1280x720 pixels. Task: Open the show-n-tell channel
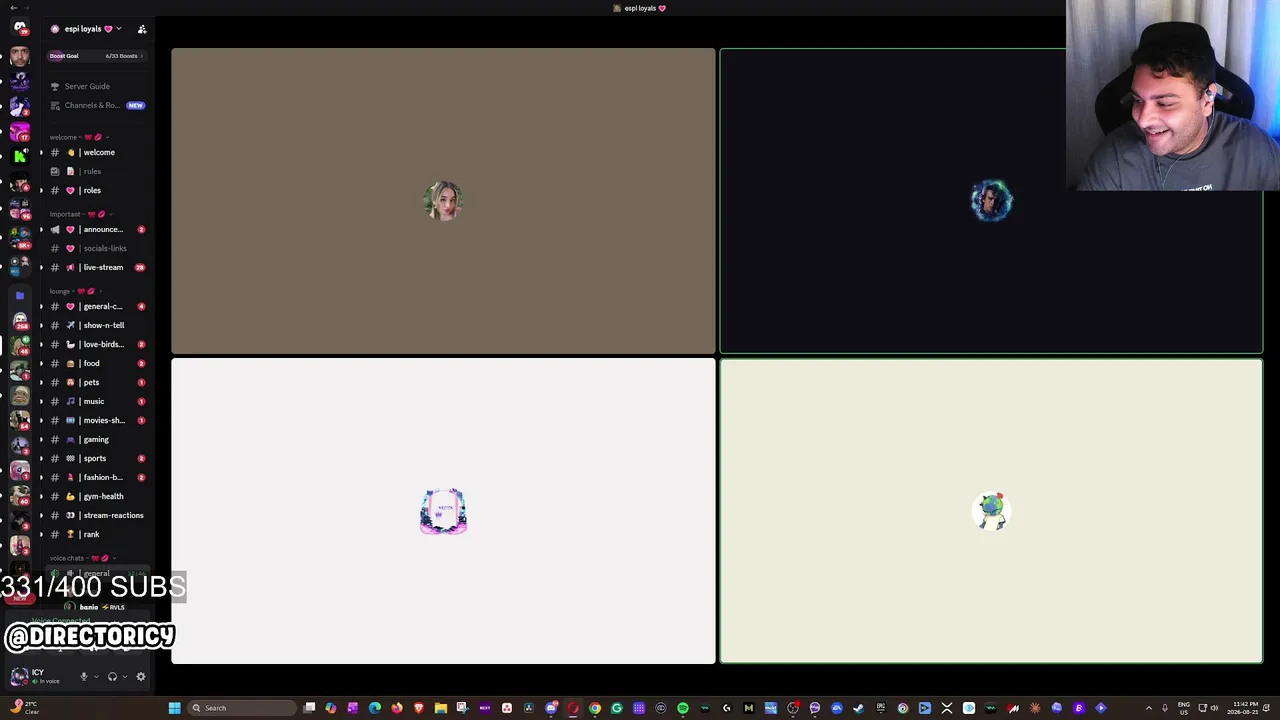click(96, 325)
